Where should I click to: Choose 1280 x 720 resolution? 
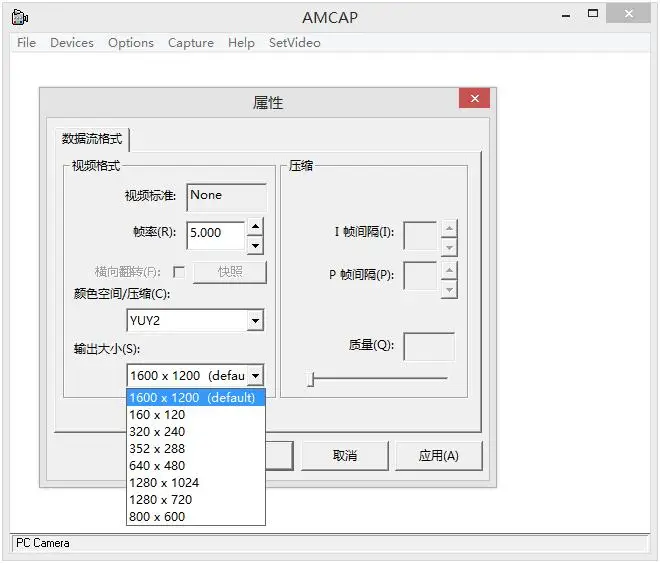tap(196, 499)
